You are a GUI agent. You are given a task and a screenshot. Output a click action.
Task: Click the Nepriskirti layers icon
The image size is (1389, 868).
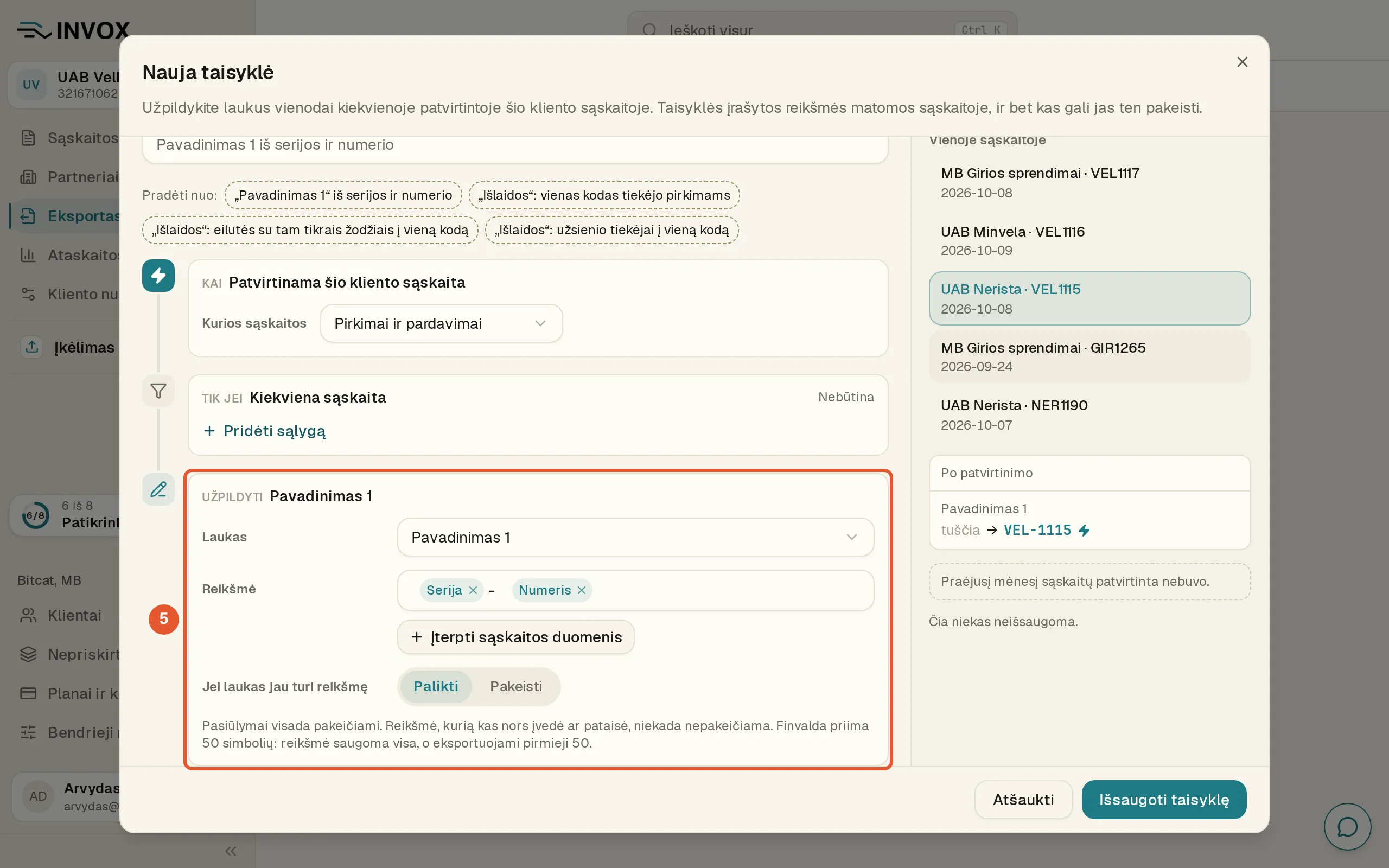[x=28, y=654]
